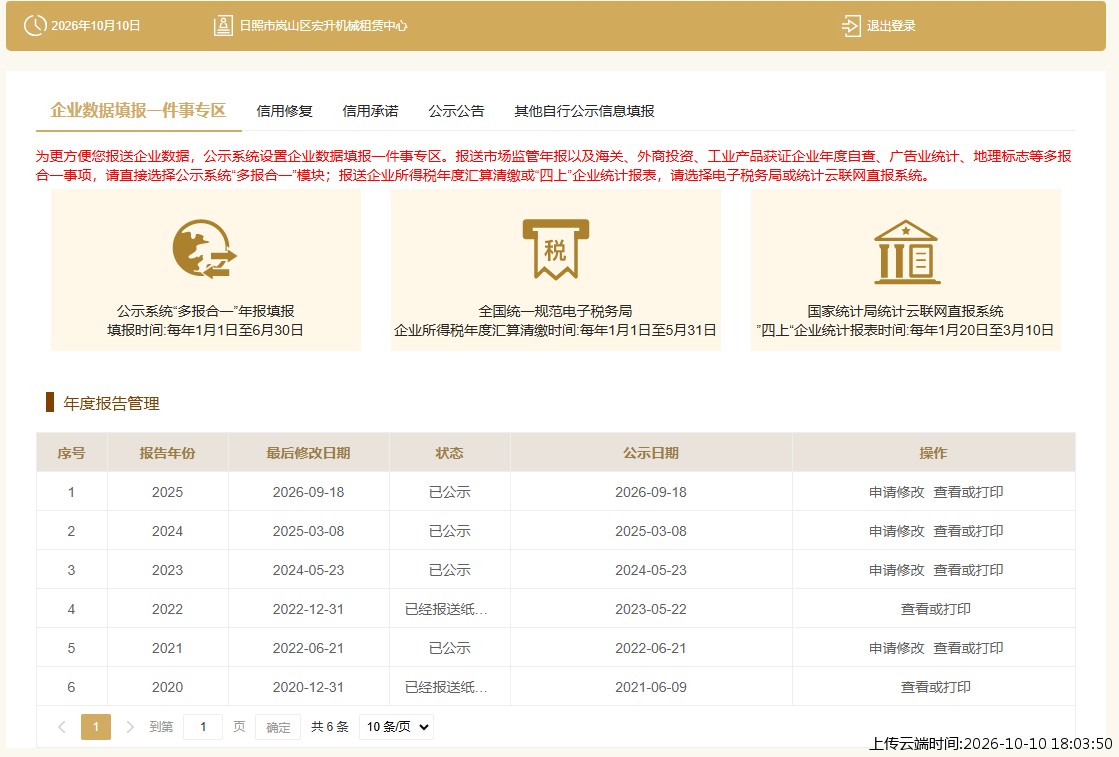The image size is (1119, 757).
Task: Click the 最后修改日期 column header
Action: tap(308, 453)
